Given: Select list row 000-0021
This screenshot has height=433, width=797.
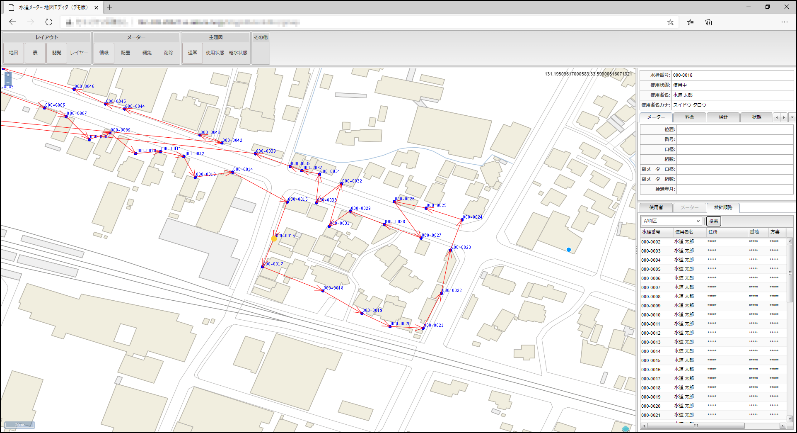Looking at the screenshot, I should pos(714,415).
